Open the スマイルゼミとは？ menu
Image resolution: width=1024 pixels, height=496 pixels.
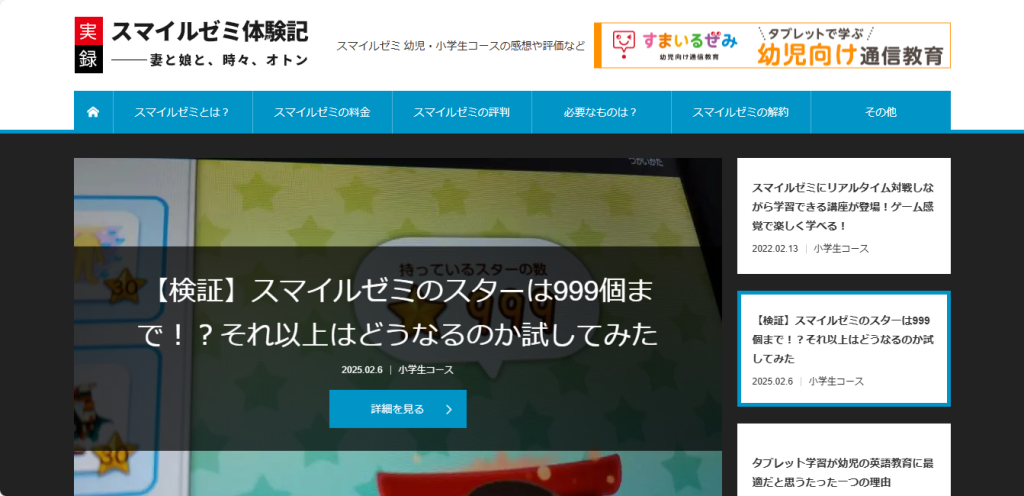pyautogui.click(x=182, y=112)
